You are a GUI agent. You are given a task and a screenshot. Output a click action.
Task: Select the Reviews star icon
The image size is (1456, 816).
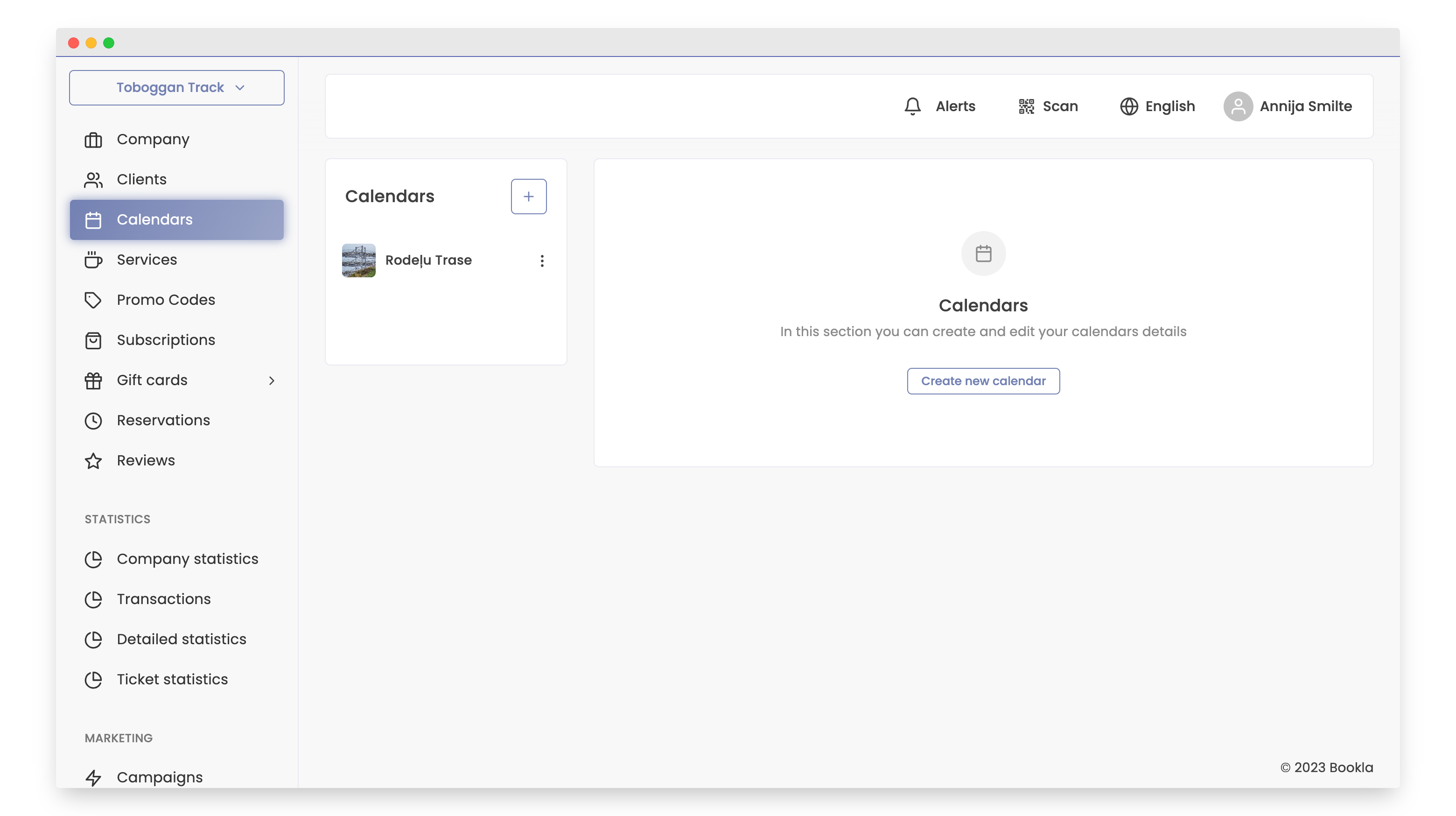pos(93,460)
